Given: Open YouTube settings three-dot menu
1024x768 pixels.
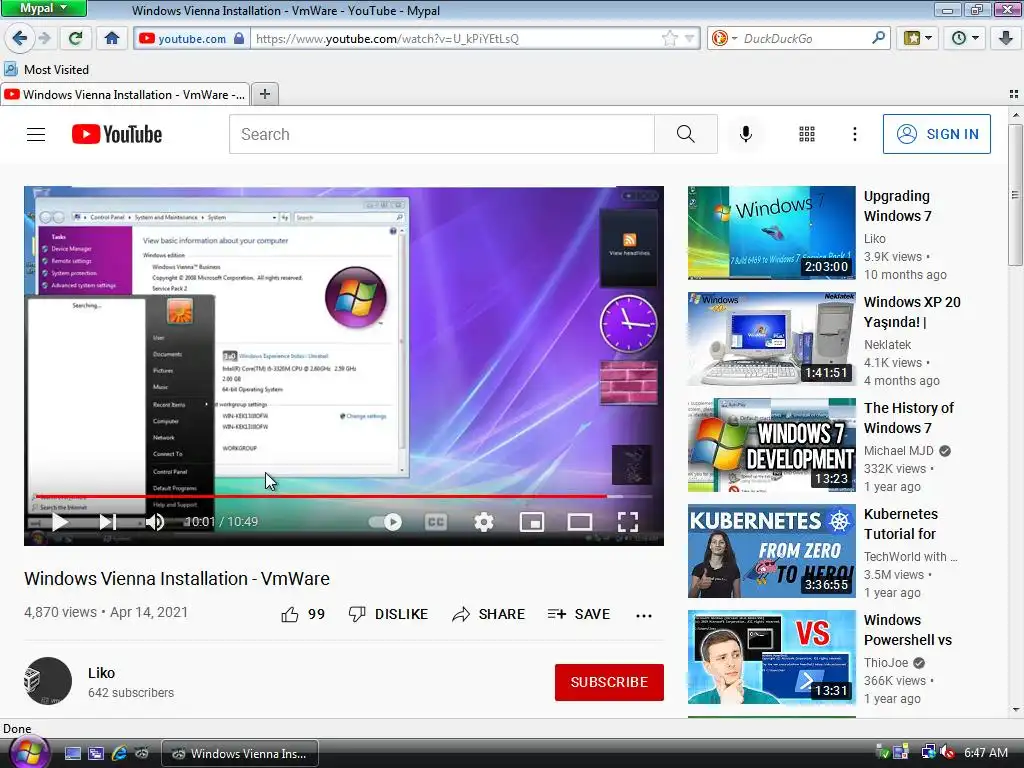Looking at the screenshot, I should click(x=854, y=134).
